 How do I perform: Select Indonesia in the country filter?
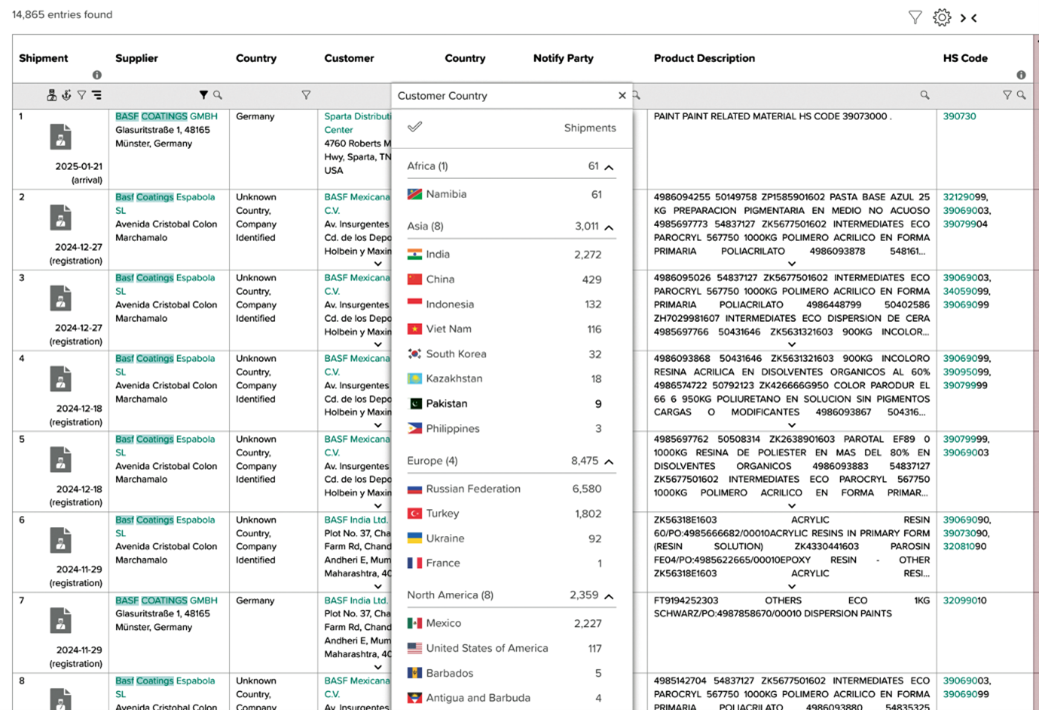pyautogui.click(x=505, y=304)
